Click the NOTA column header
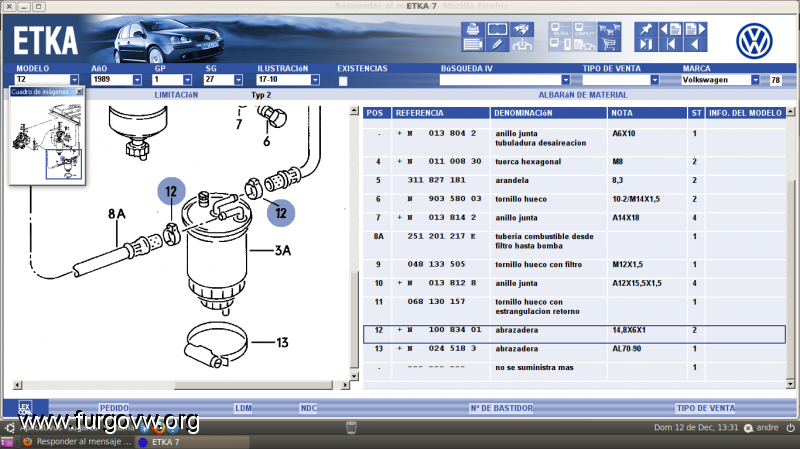The width and height of the screenshot is (800, 449). click(647, 113)
